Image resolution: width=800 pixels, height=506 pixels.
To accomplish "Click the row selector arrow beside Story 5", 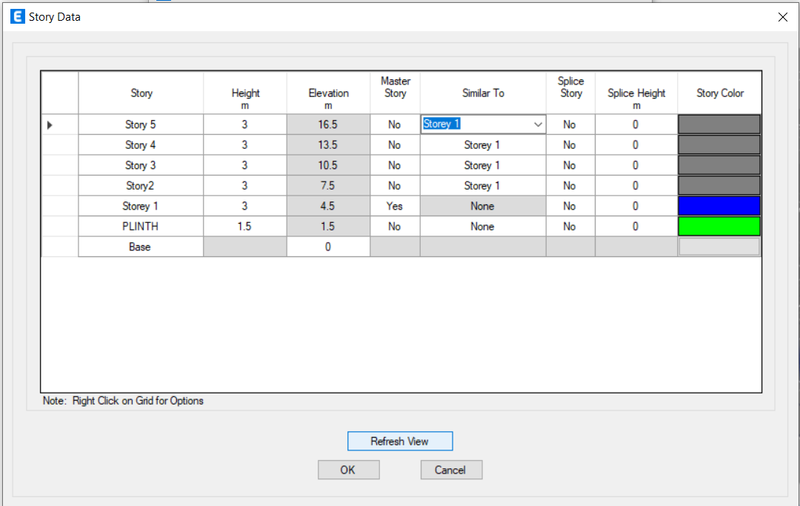I will click(49, 125).
